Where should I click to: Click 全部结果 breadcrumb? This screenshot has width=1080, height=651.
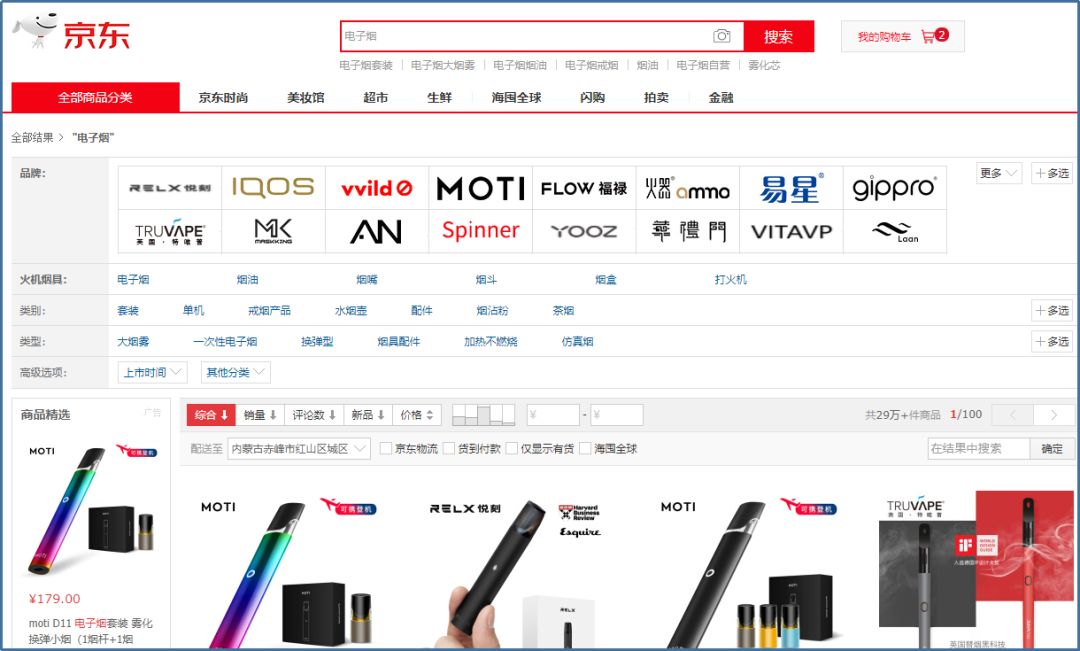(x=32, y=138)
